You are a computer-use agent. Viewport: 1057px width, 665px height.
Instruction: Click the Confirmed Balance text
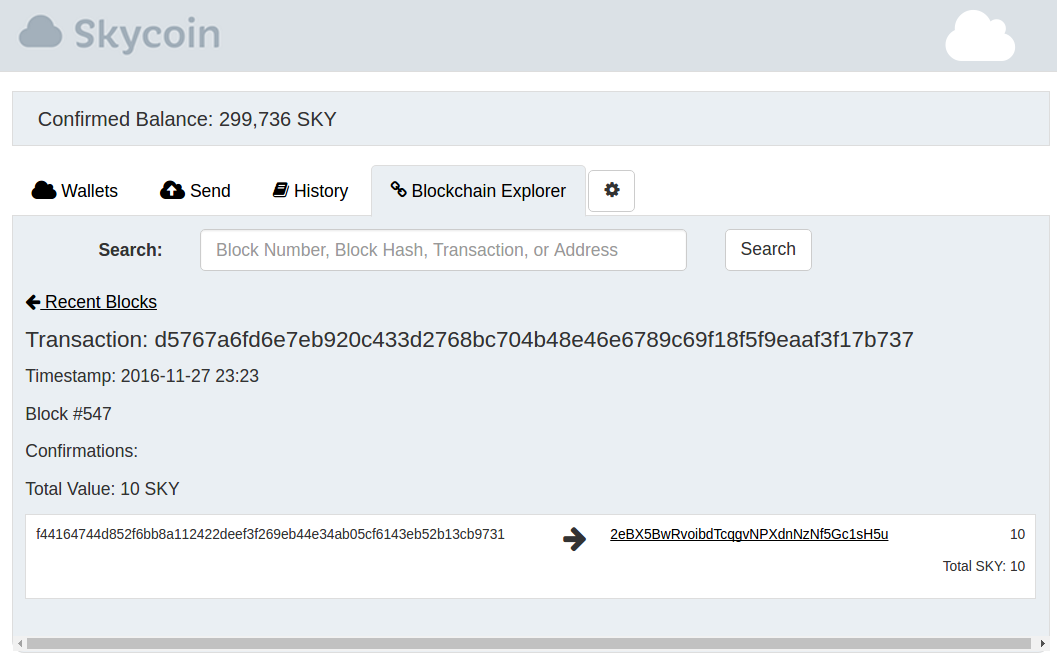pos(187,120)
